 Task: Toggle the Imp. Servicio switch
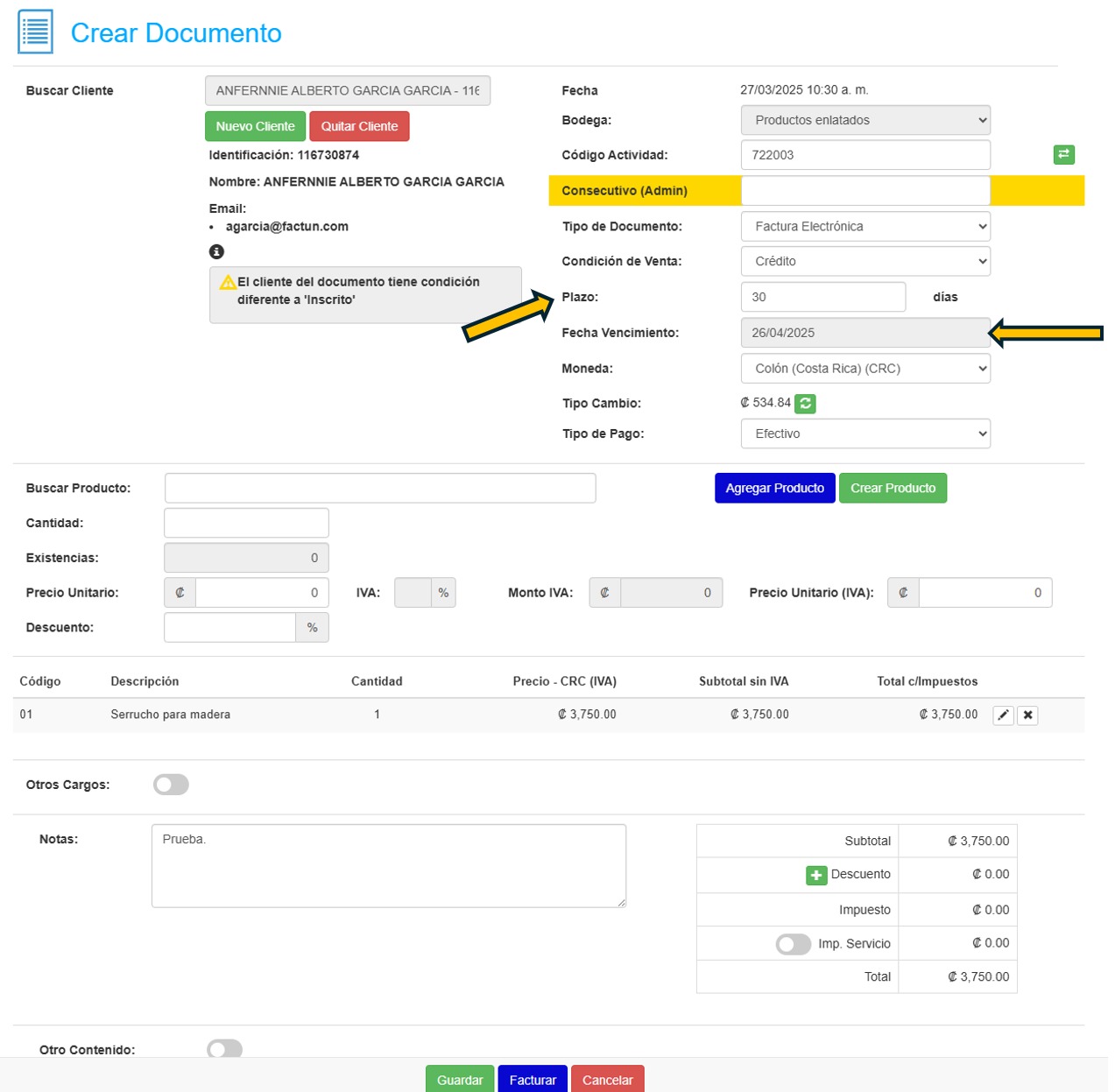point(794,944)
